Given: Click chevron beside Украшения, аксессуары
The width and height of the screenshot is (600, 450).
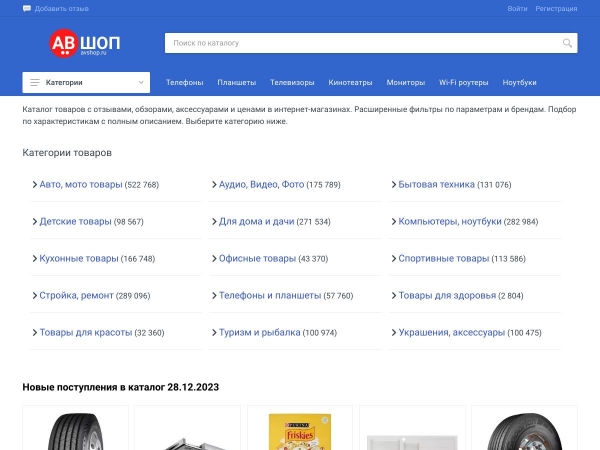Looking at the screenshot, I should click(393, 333).
